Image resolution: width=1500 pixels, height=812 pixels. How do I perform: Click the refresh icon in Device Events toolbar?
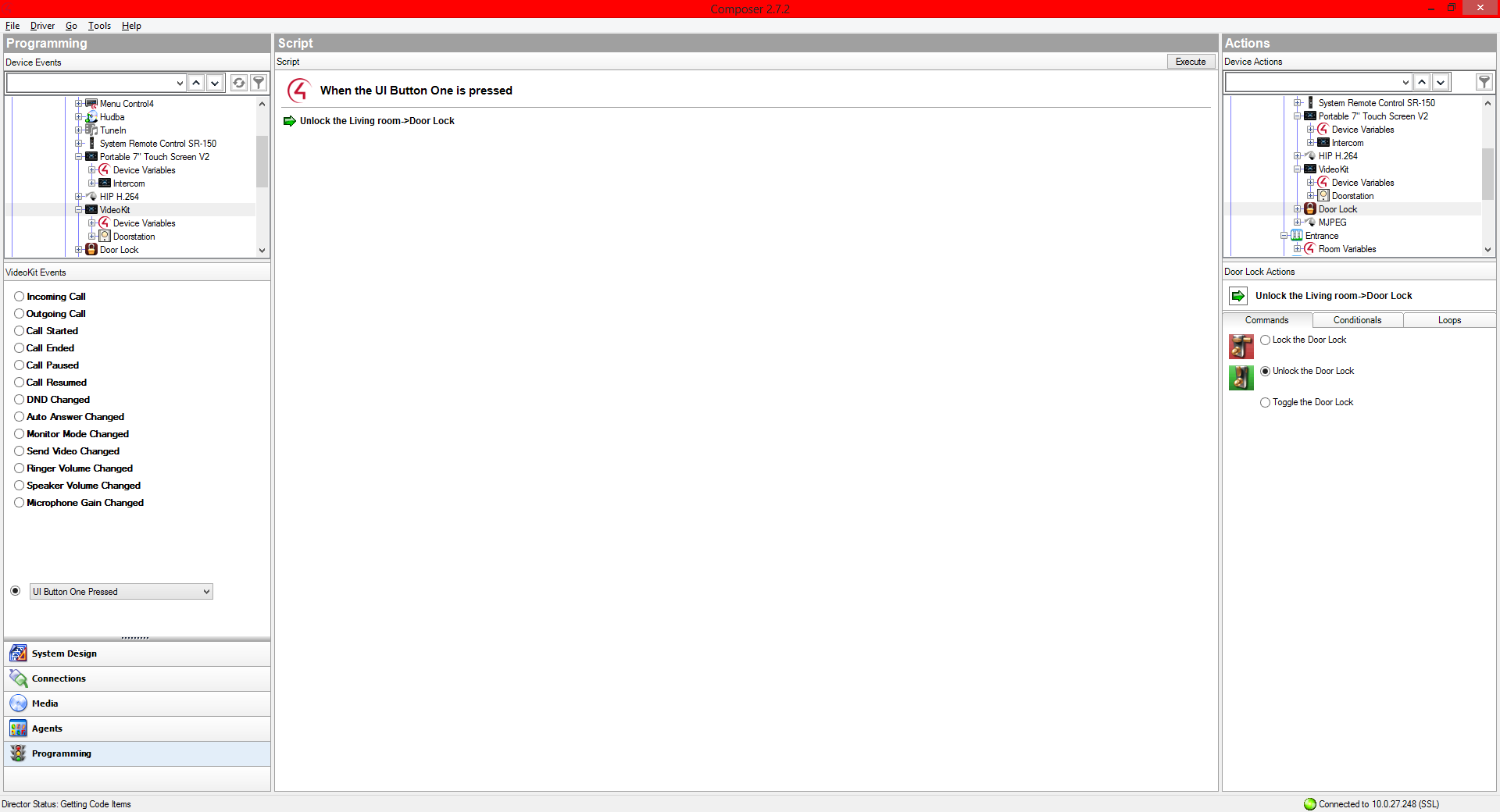pos(239,83)
